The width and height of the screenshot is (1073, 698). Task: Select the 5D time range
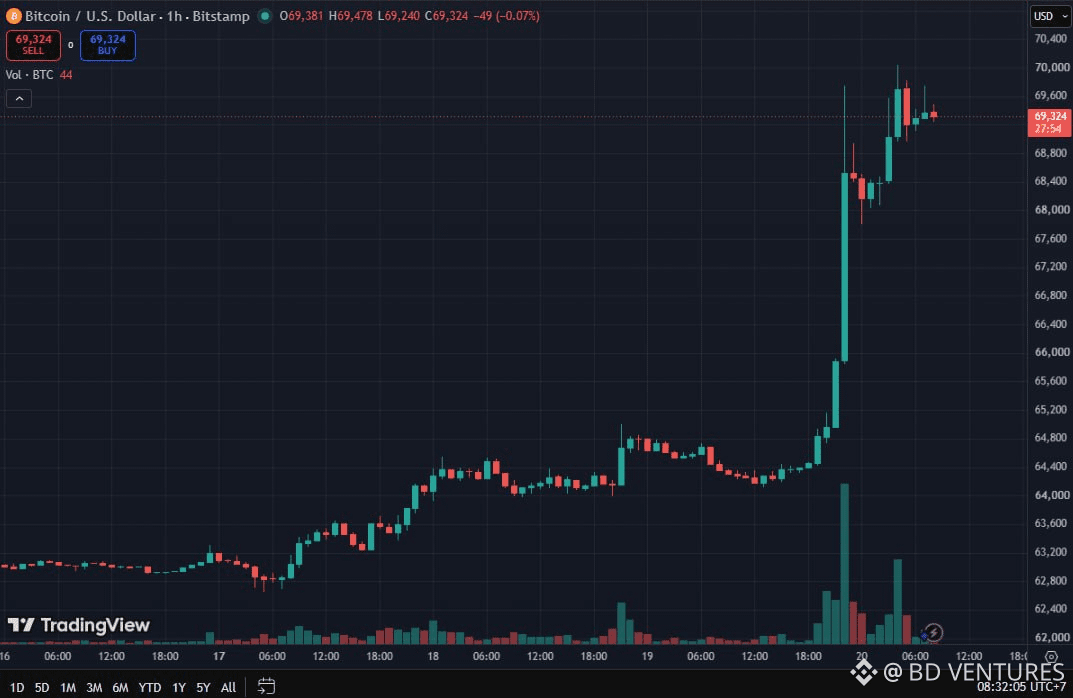coord(42,687)
